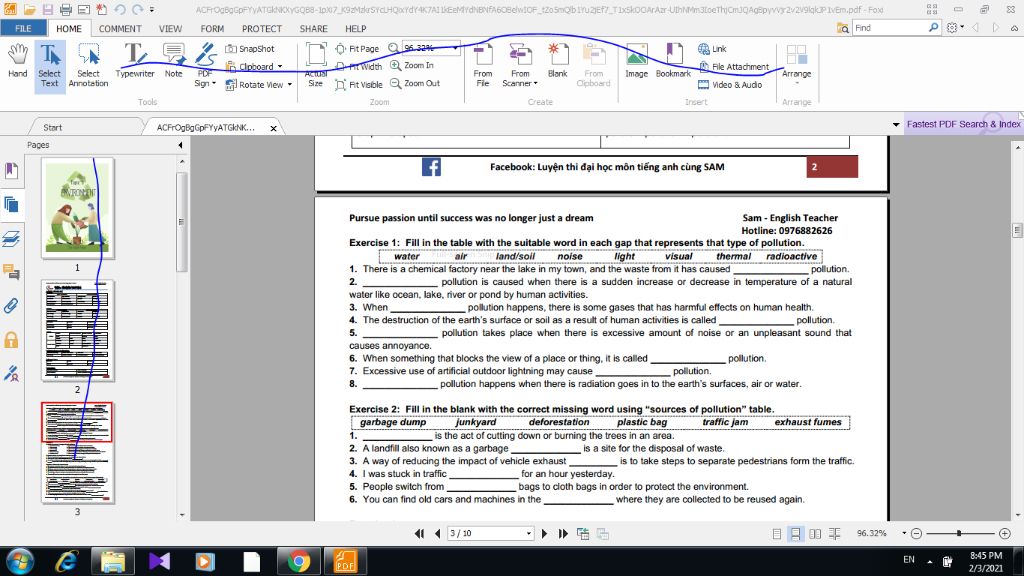Click the zoom slider minus button

coord(916,534)
